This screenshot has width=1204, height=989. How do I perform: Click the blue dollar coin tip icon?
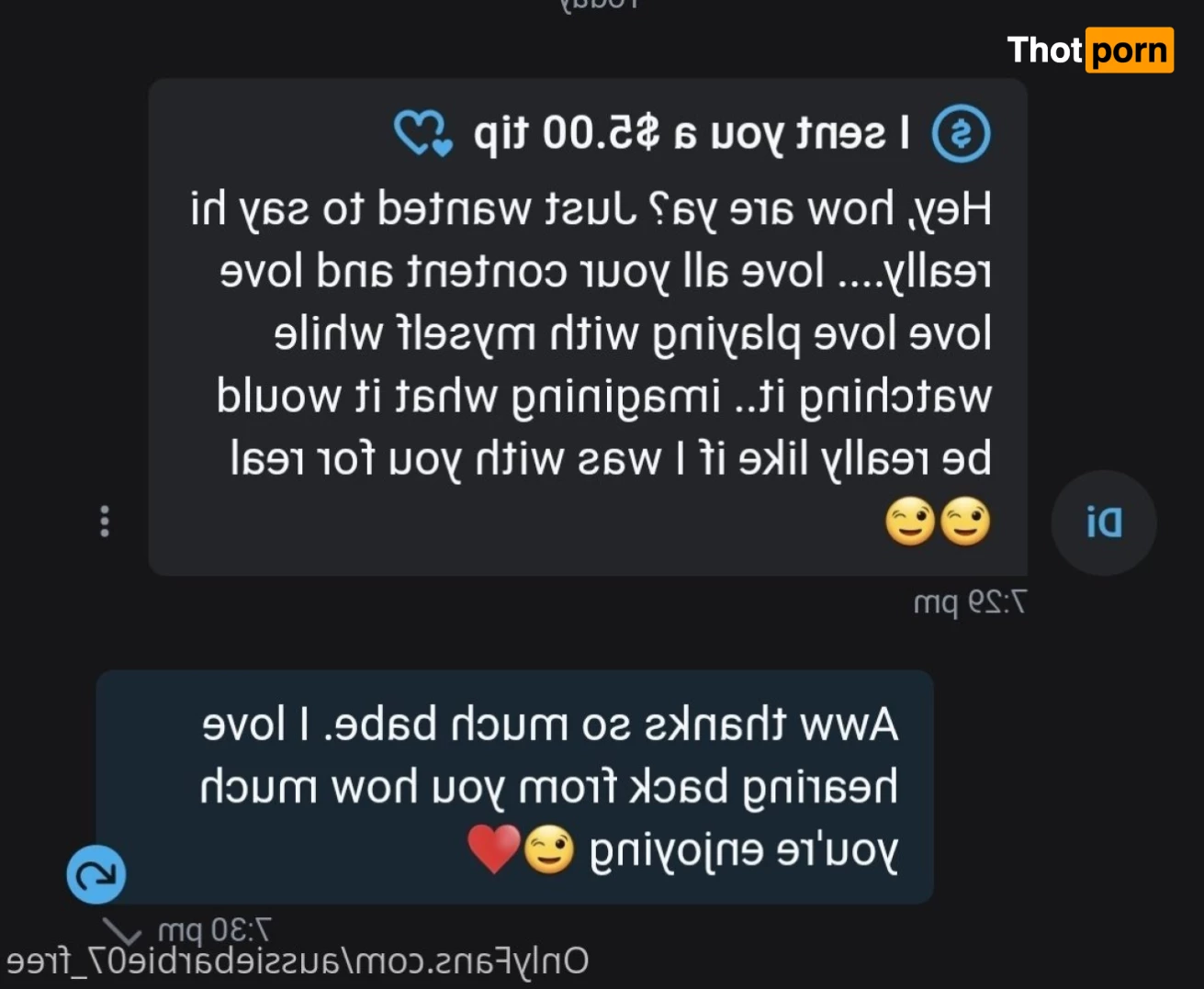tap(961, 134)
